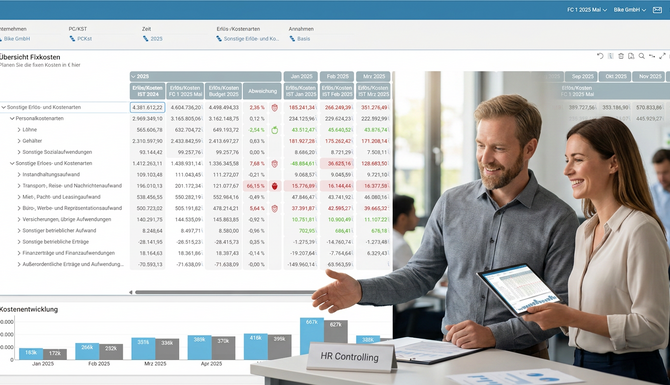Expand Versicherungen, übrige Aufwendungen row
This screenshot has height=385, width=670.
pyautogui.click(x=19, y=220)
